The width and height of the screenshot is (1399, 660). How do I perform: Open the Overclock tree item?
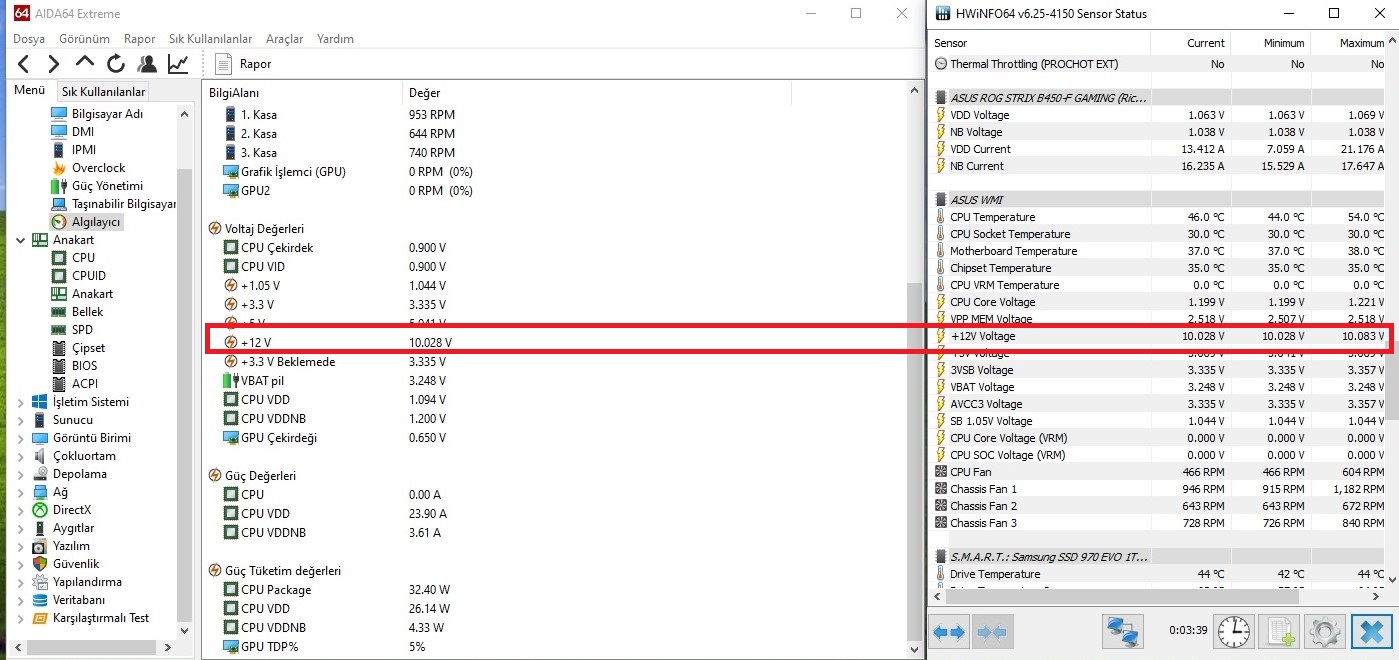click(x=98, y=168)
